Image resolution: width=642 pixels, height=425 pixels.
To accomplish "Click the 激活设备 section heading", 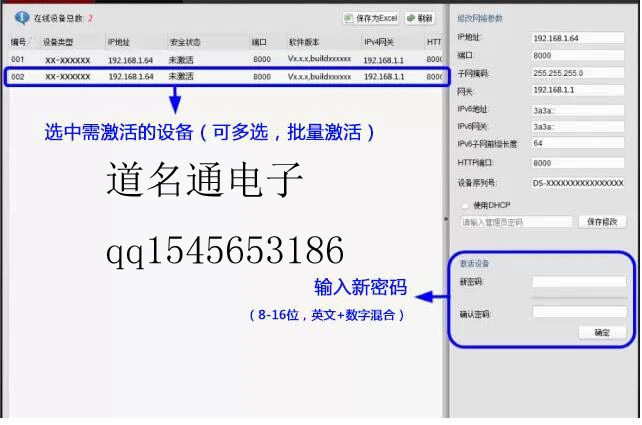I will pyautogui.click(x=474, y=263).
